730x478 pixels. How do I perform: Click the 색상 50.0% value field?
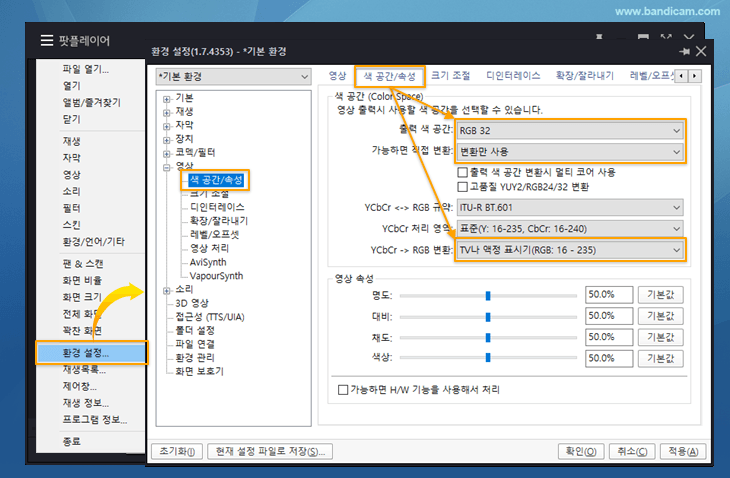[x=609, y=358]
